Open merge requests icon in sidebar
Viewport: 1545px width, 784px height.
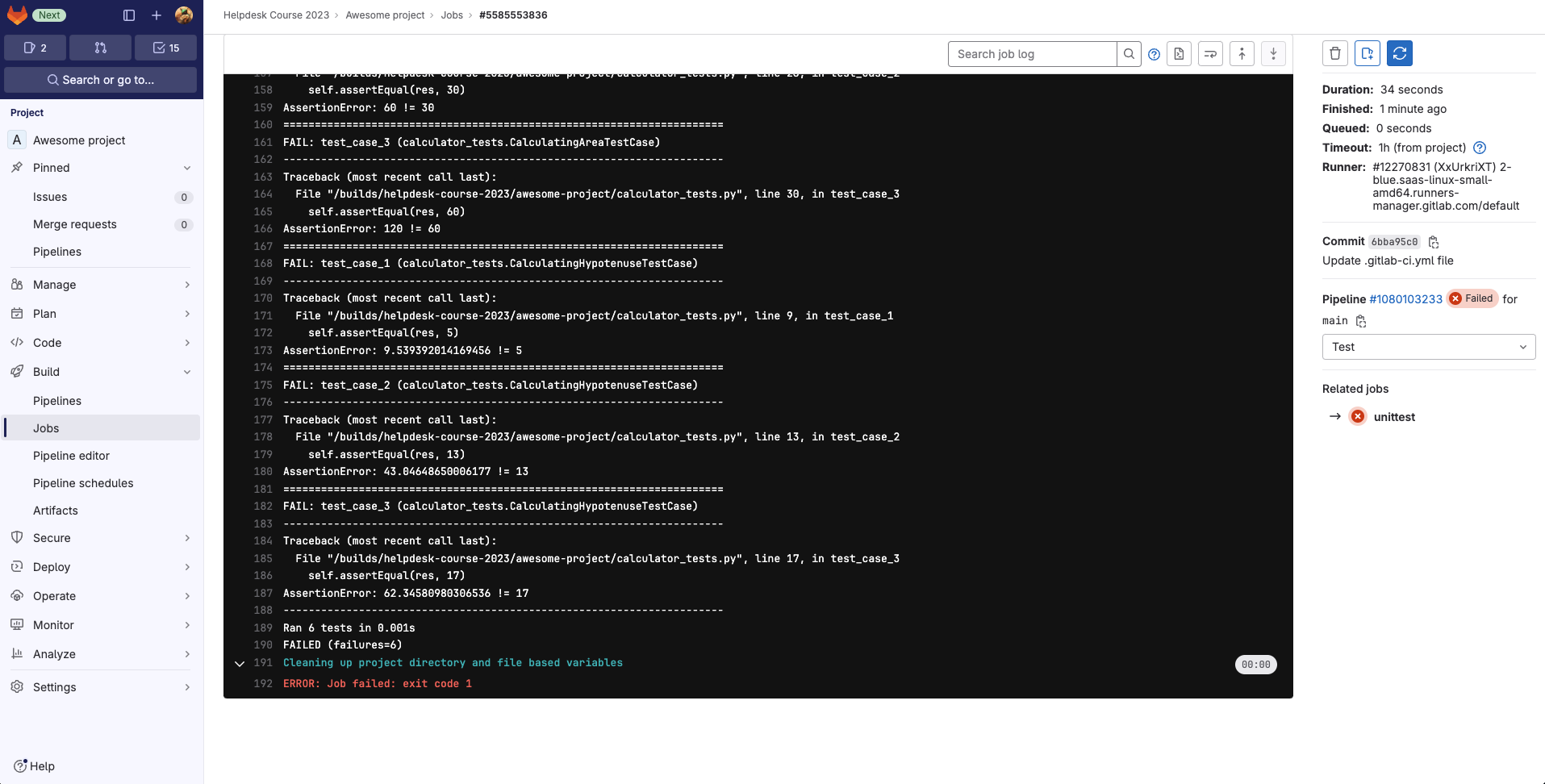(x=100, y=48)
